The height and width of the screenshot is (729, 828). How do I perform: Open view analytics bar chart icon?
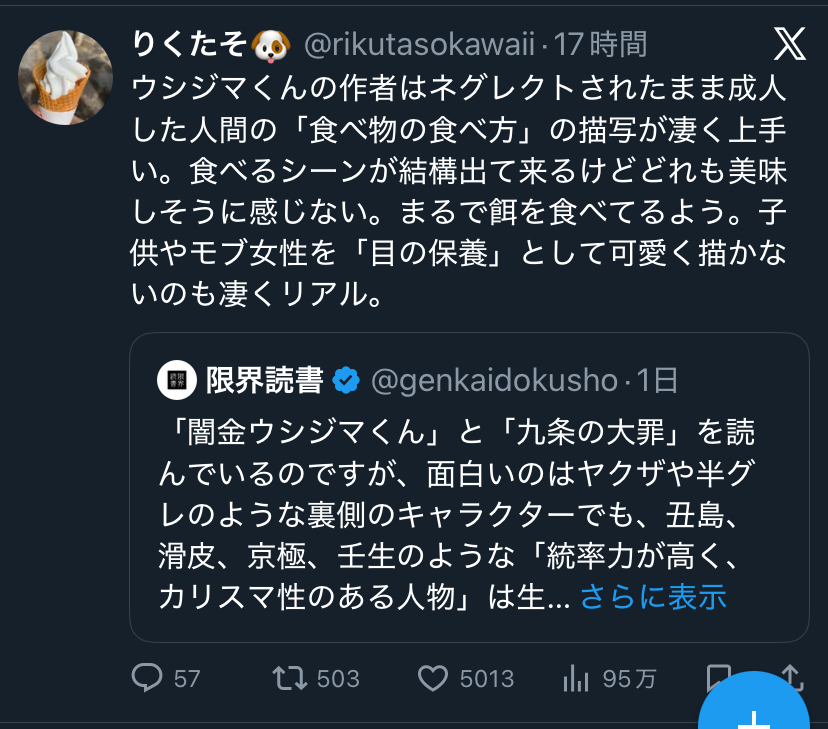coord(575,679)
